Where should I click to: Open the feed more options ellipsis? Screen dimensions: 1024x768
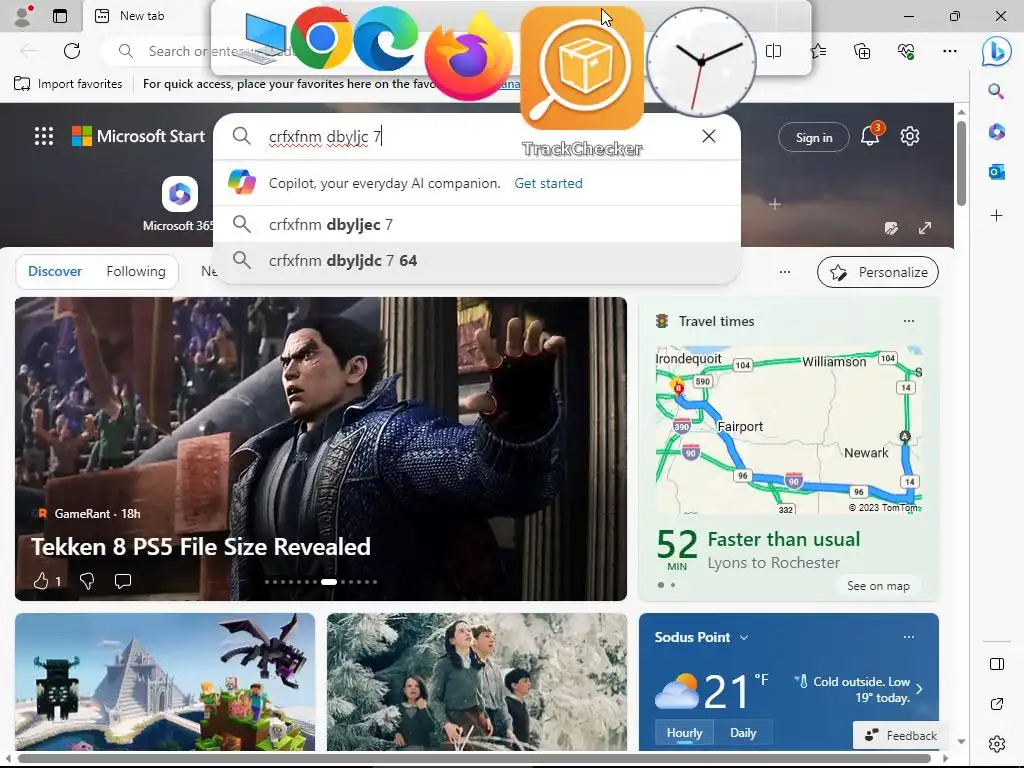[785, 272]
